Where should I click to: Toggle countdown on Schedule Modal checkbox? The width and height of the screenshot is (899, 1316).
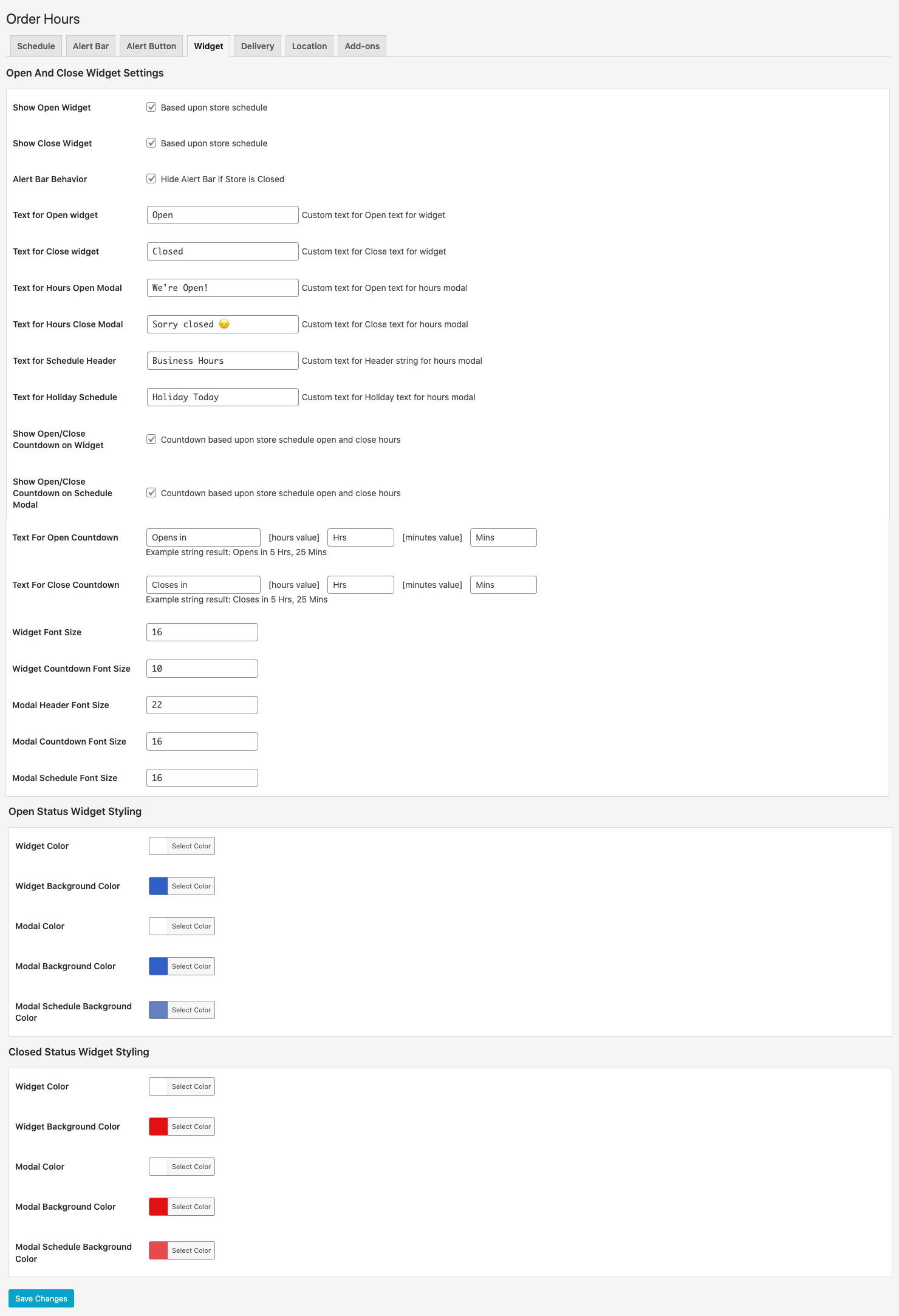pyautogui.click(x=151, y=493)
